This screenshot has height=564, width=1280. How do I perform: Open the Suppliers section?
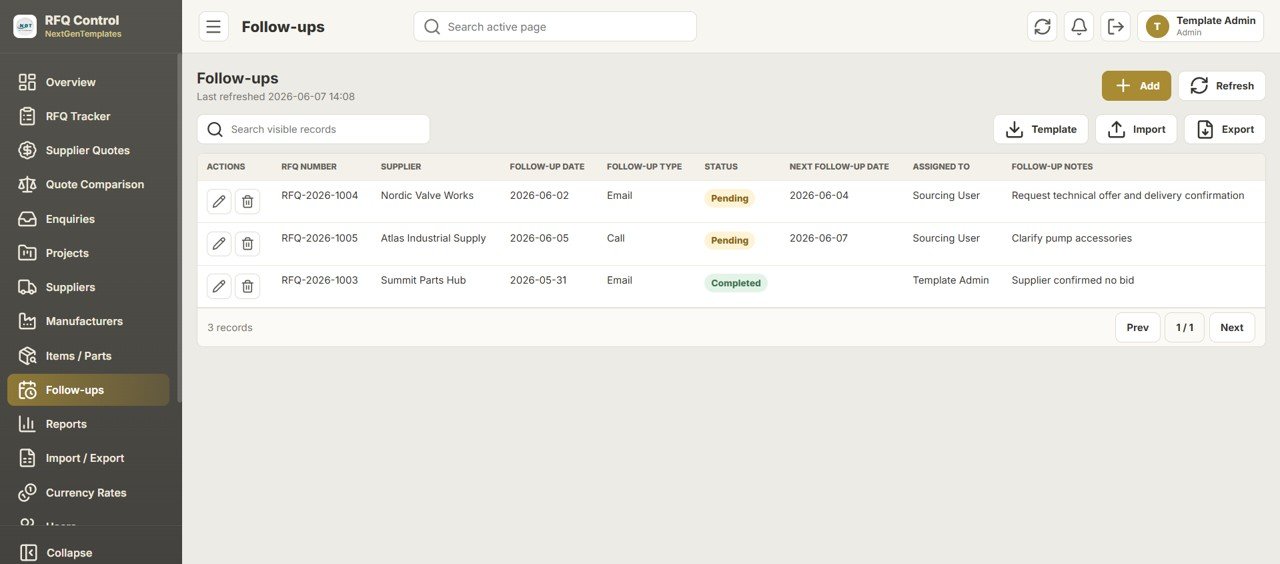88,287
